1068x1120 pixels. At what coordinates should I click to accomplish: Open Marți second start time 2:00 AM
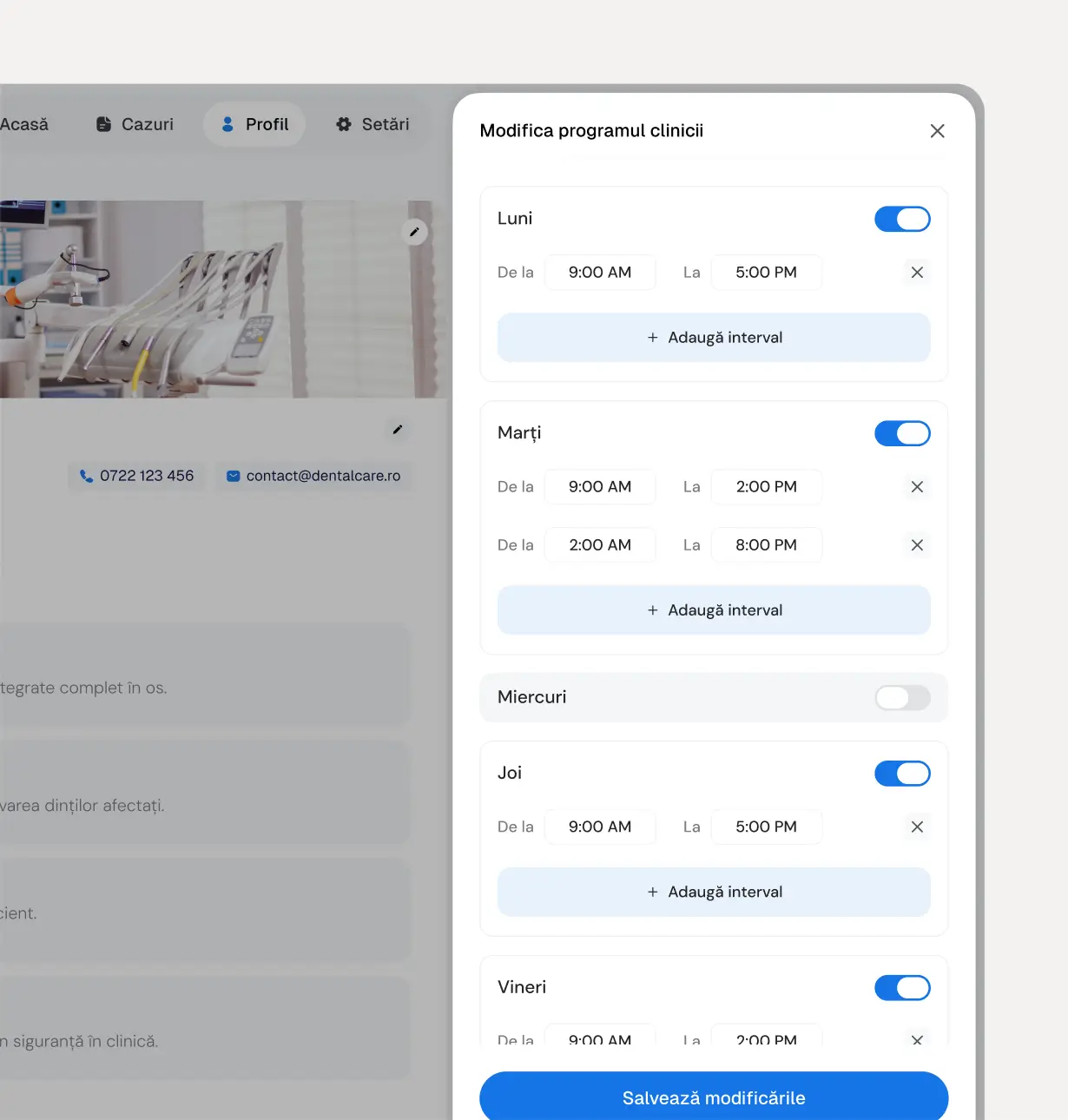point(600,545)
